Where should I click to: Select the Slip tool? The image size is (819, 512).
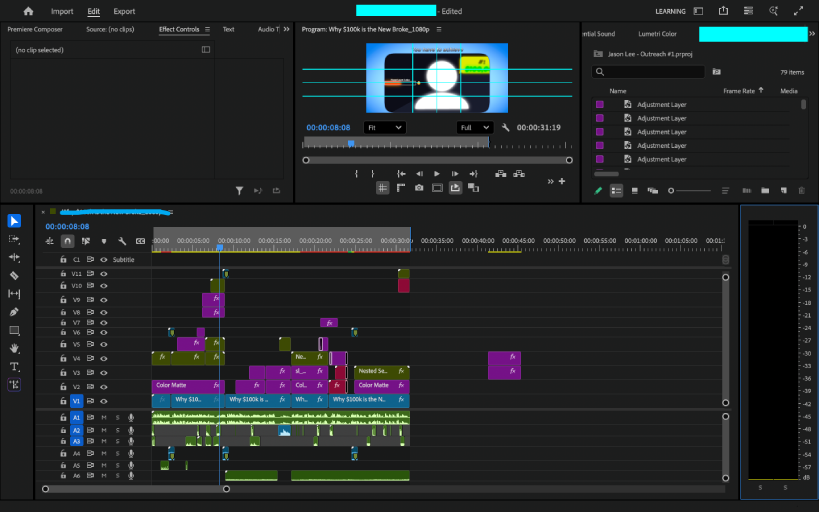(14, 294)
